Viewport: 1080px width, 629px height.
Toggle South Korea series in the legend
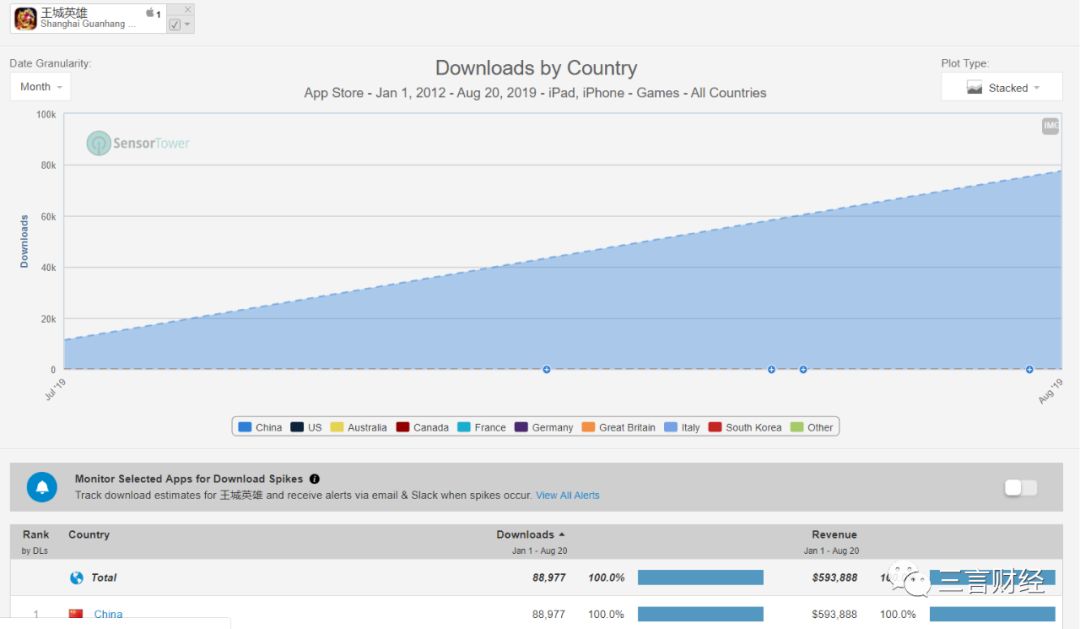point(745,427)
